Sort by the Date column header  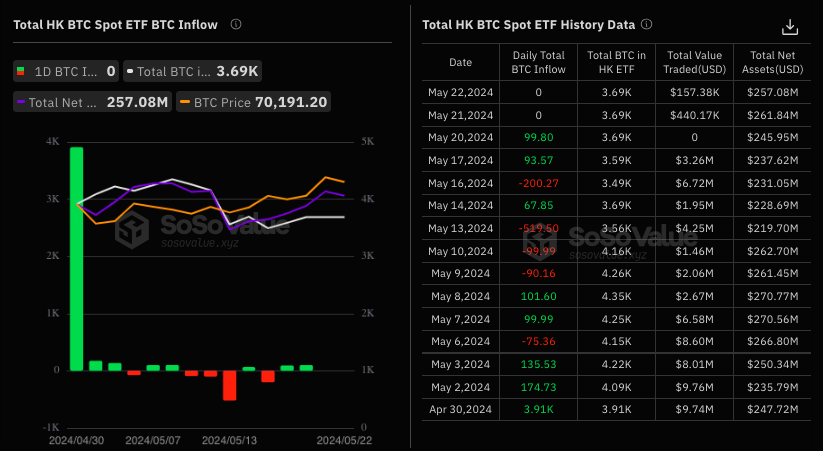(x=460, y=62)
